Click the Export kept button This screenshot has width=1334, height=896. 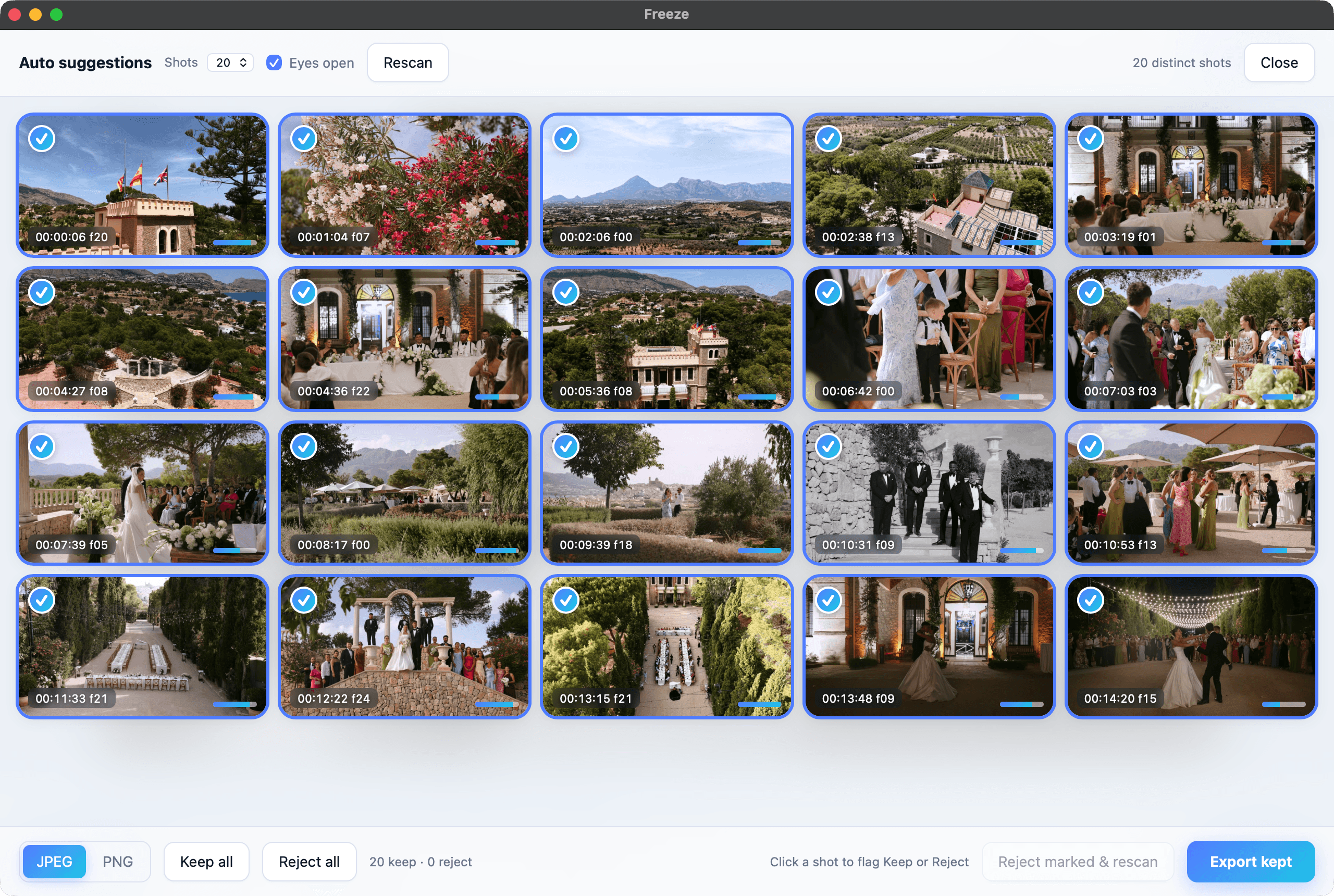click(1251, 862)
